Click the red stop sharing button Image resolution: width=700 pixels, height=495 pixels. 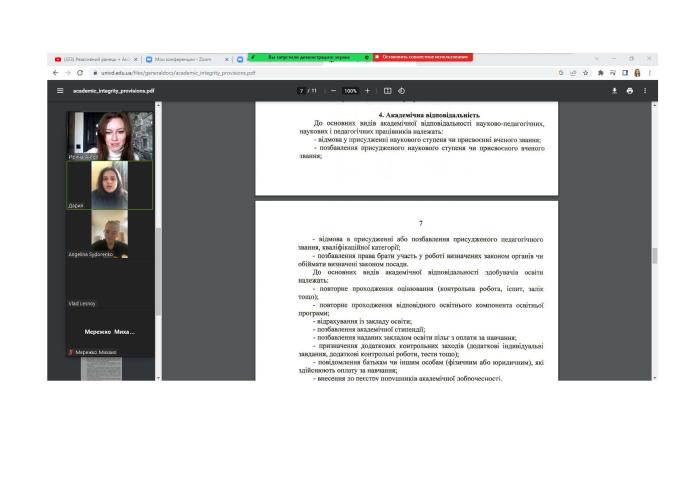point(422,57)
